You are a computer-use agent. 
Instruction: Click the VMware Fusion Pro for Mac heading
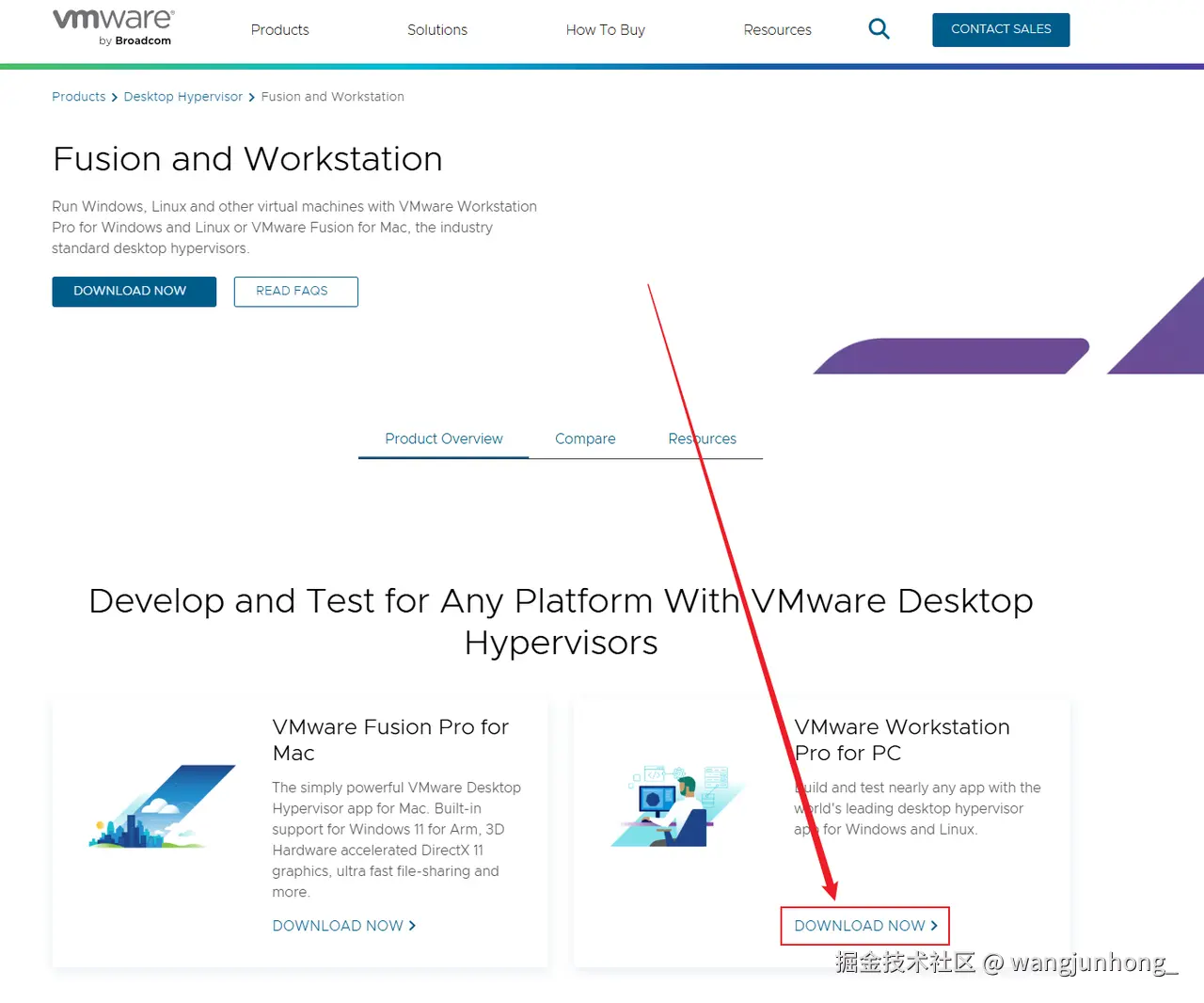(x=390, y=740)
